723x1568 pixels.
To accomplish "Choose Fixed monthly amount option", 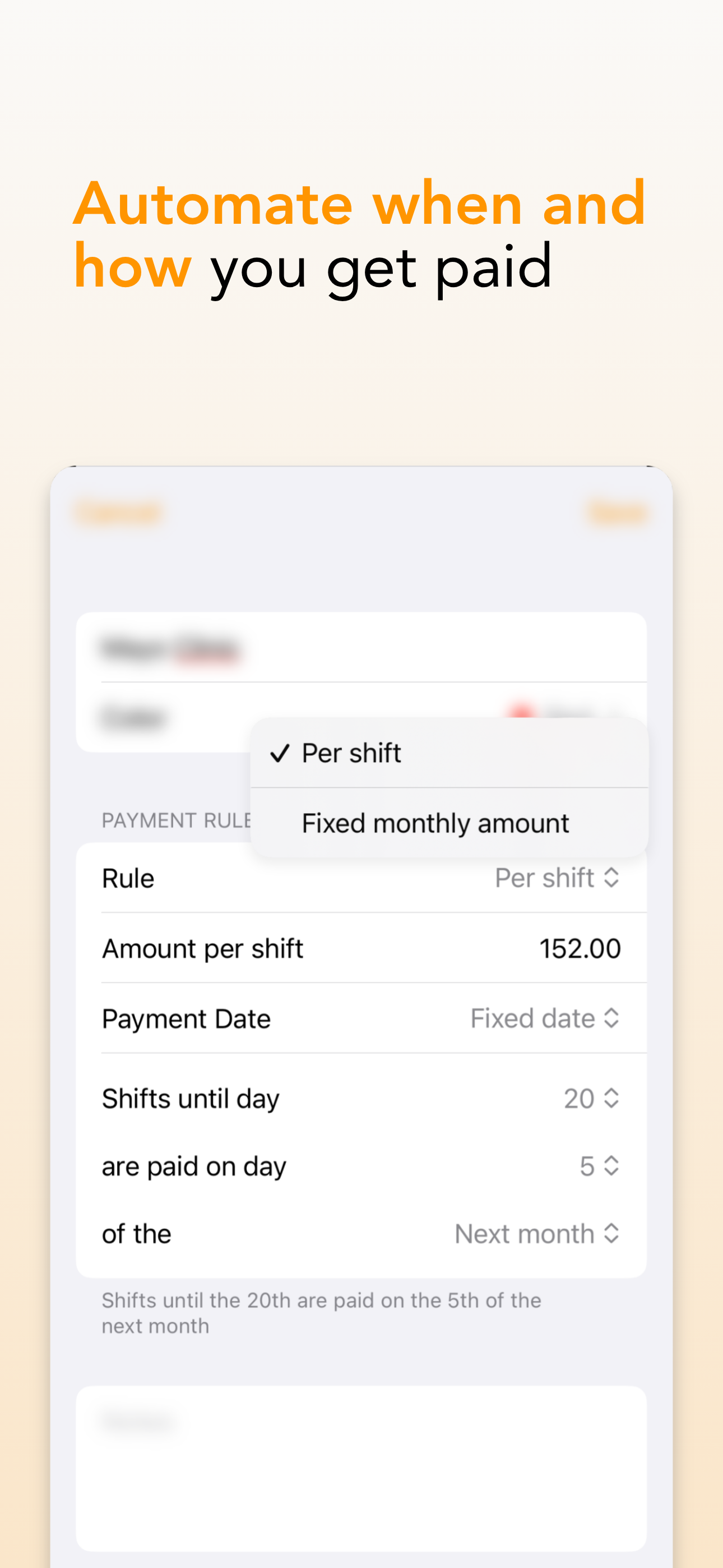I will pyautogui.click(x=449, y=823).
